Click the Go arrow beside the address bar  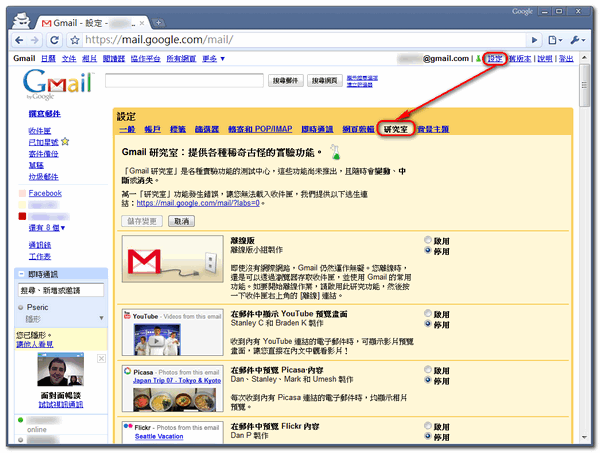click(535, 40)
